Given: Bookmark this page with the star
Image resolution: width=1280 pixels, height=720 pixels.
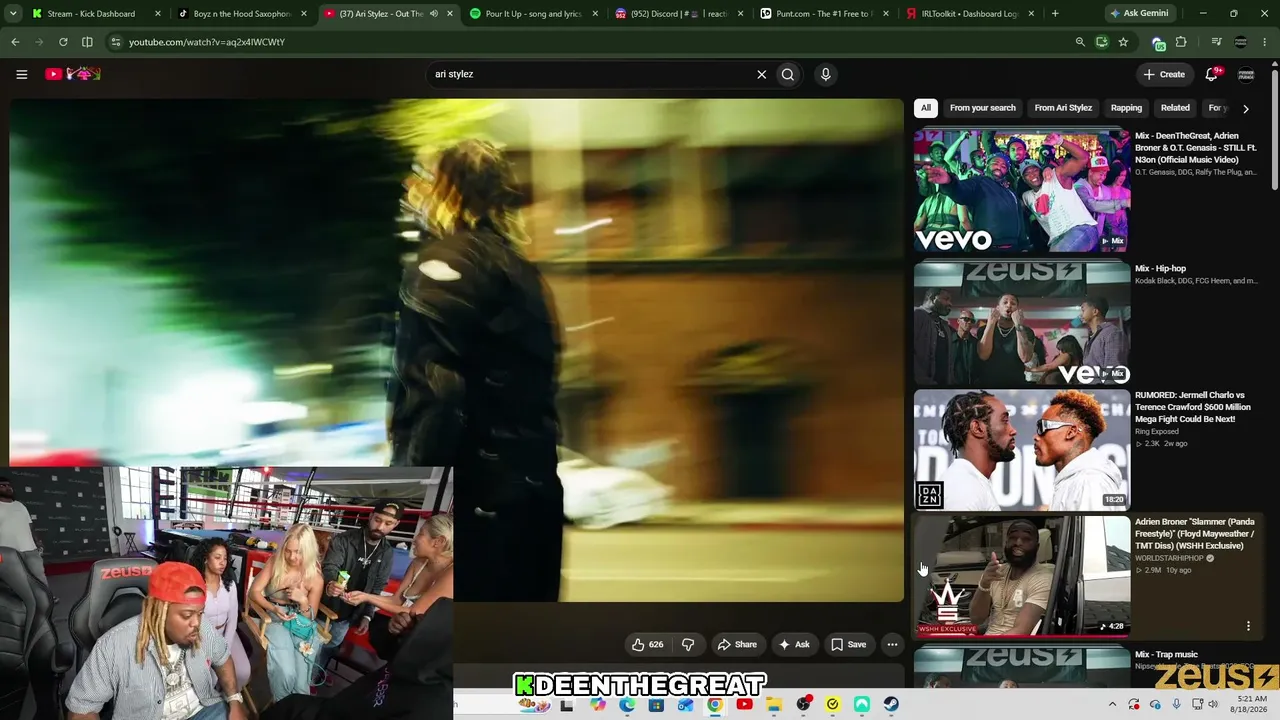Looking at the screenshot, I should pyautogui.click(x=1123, y=42).
